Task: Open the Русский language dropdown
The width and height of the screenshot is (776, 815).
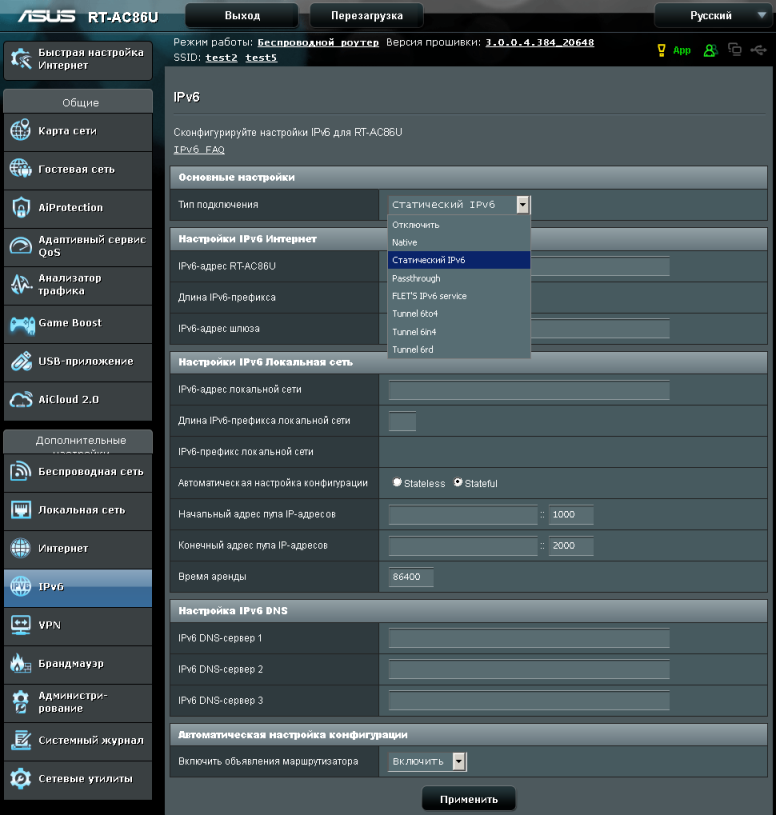Action: pos(713,16)
